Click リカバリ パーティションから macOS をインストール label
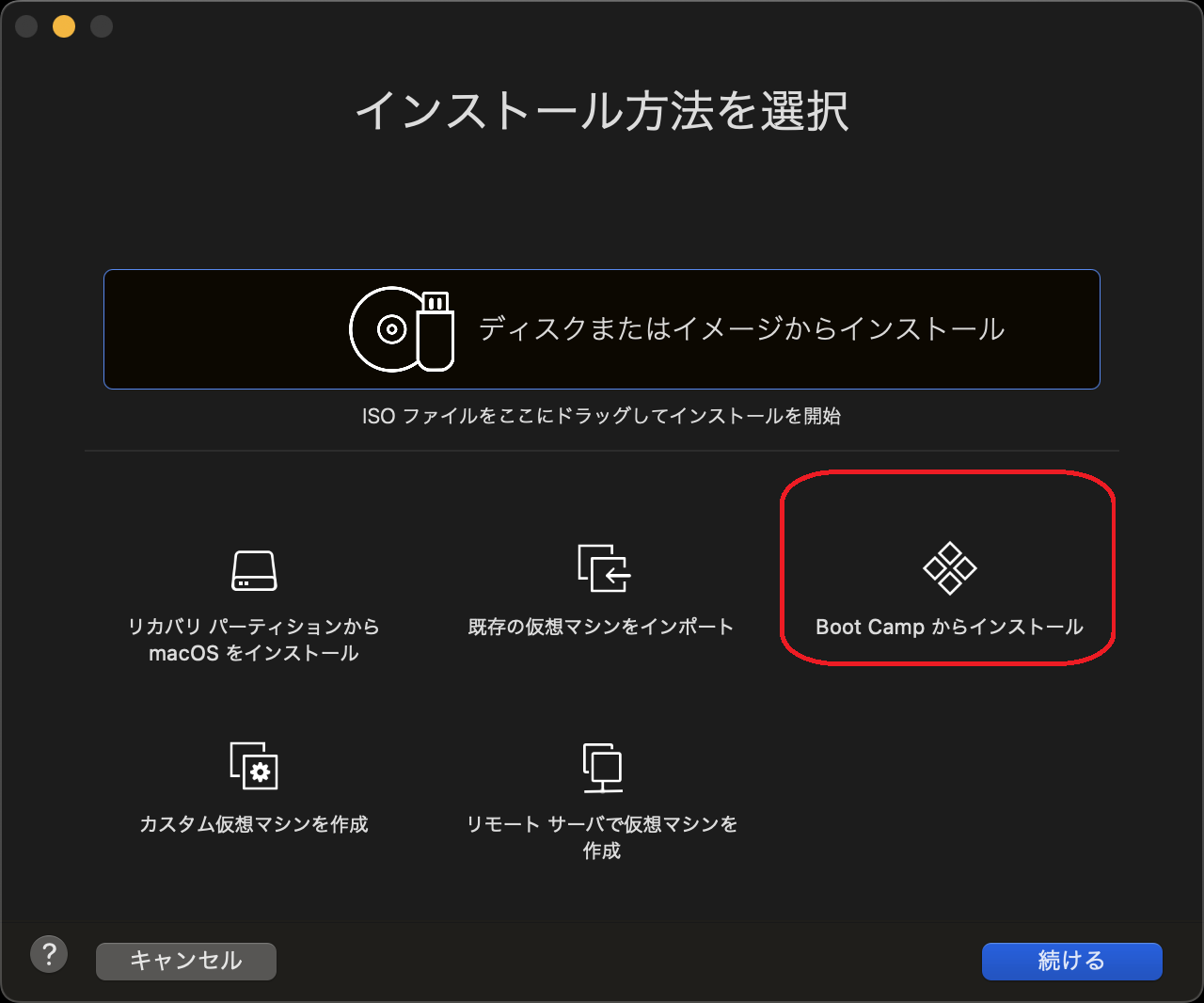The height and width of the screenshot is (1003, 1204). coord(254,640)
